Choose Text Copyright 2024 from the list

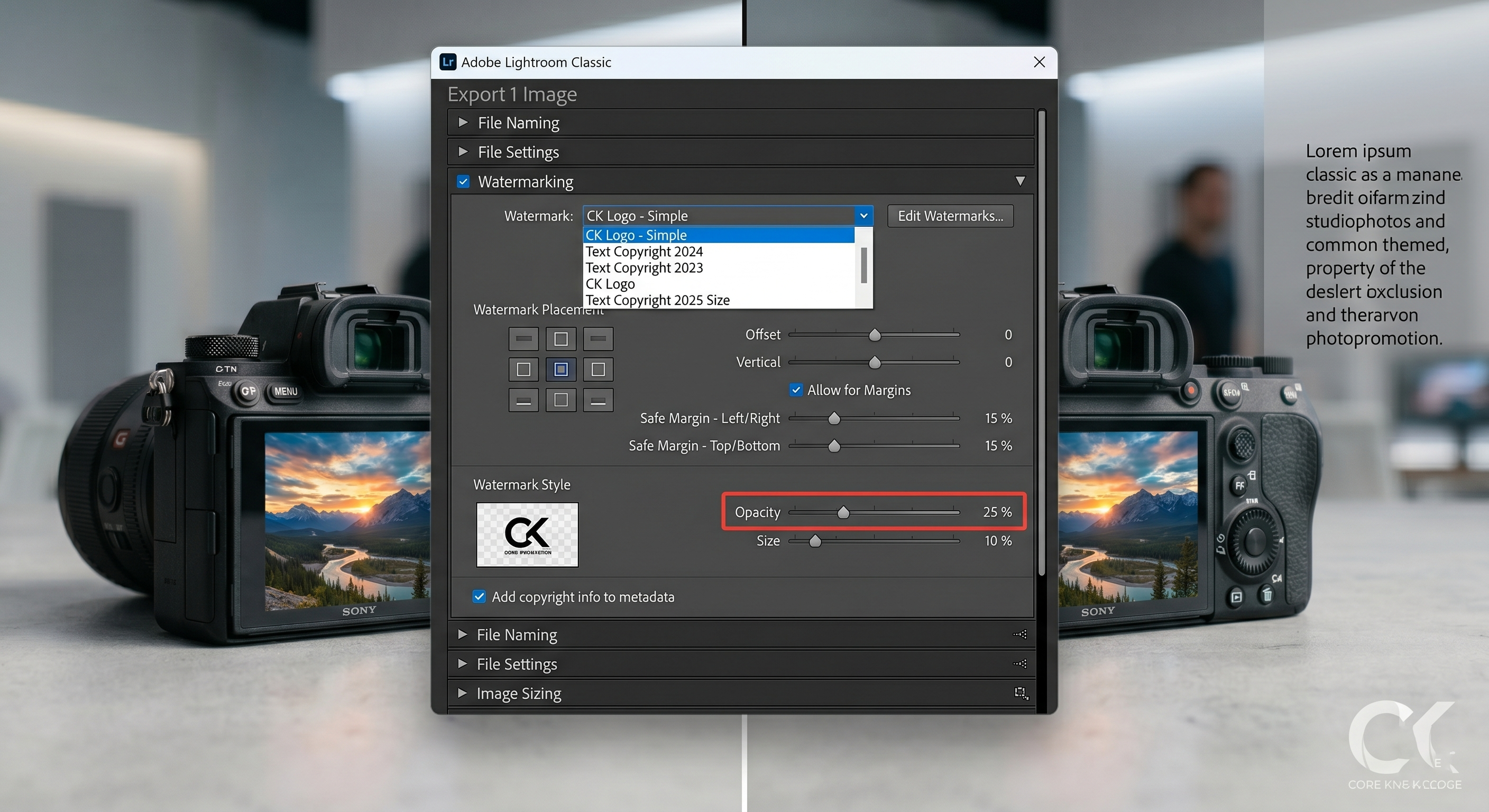719,252
